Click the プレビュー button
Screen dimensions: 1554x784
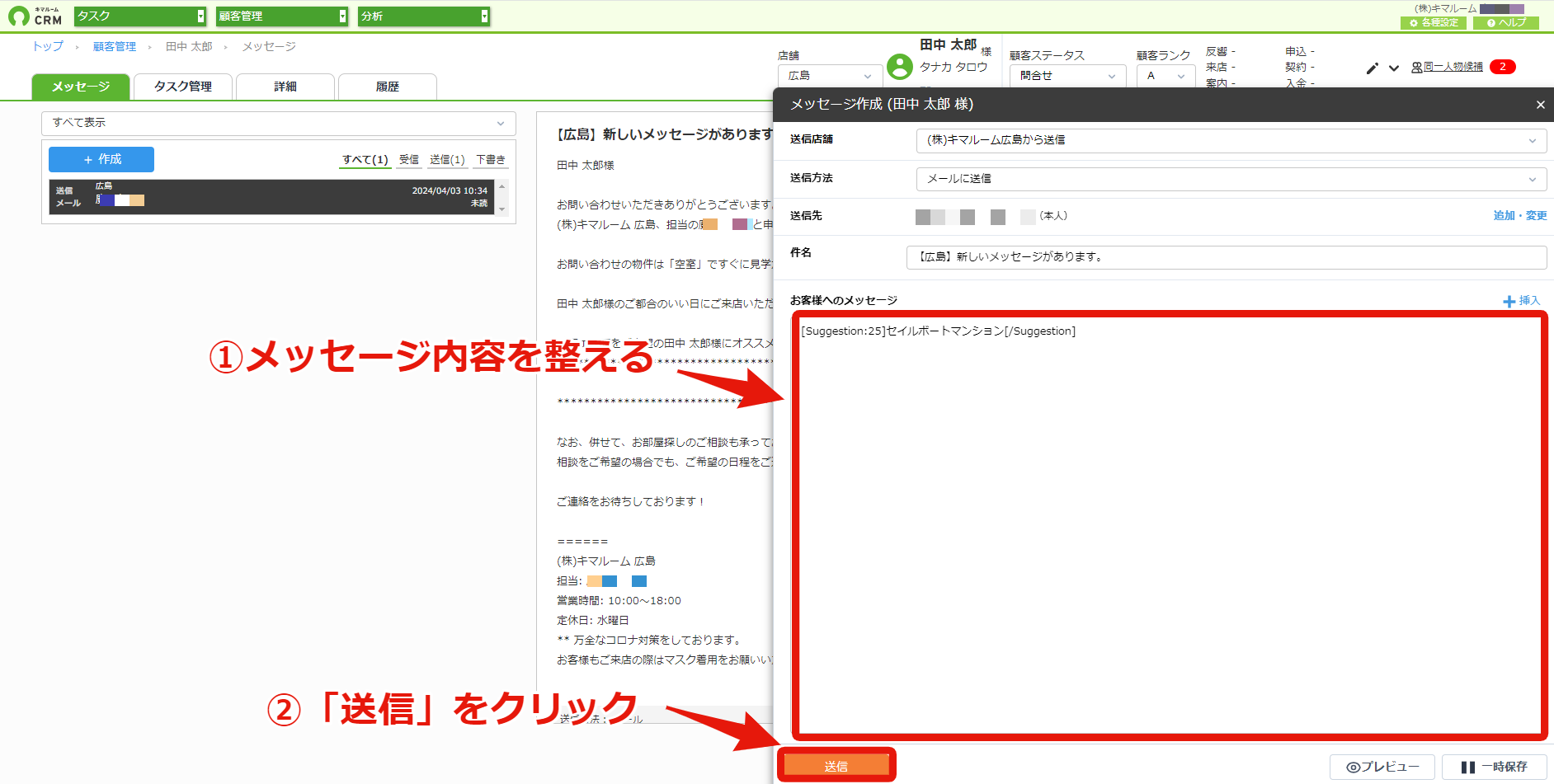tap(1382, 767)
